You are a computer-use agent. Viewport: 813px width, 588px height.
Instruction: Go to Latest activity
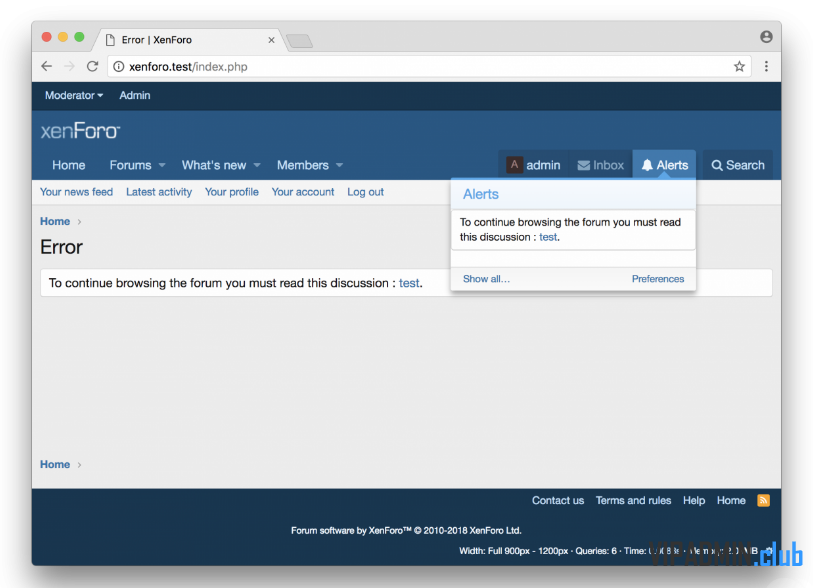159,192
